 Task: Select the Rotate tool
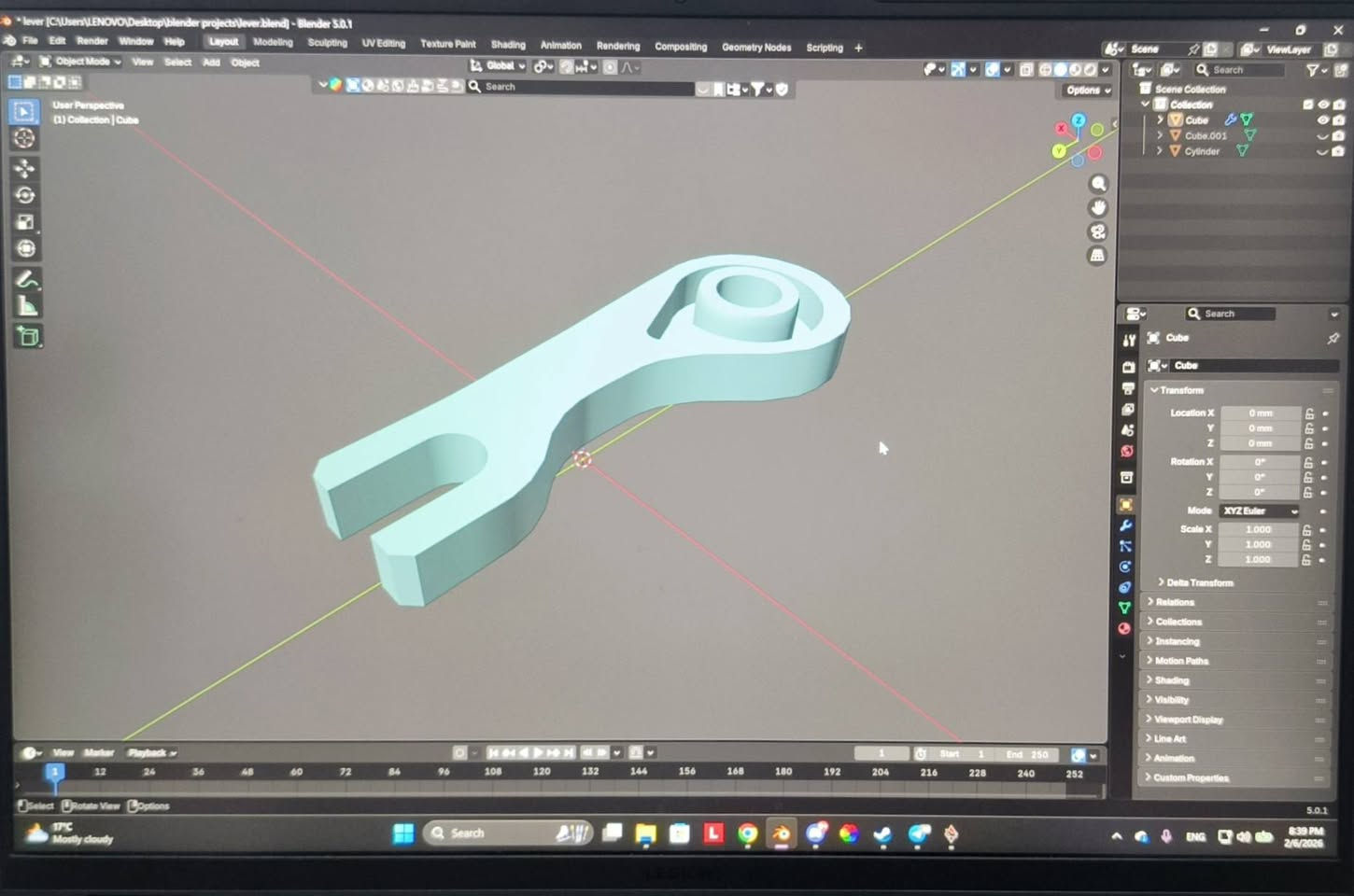[25, 196]
